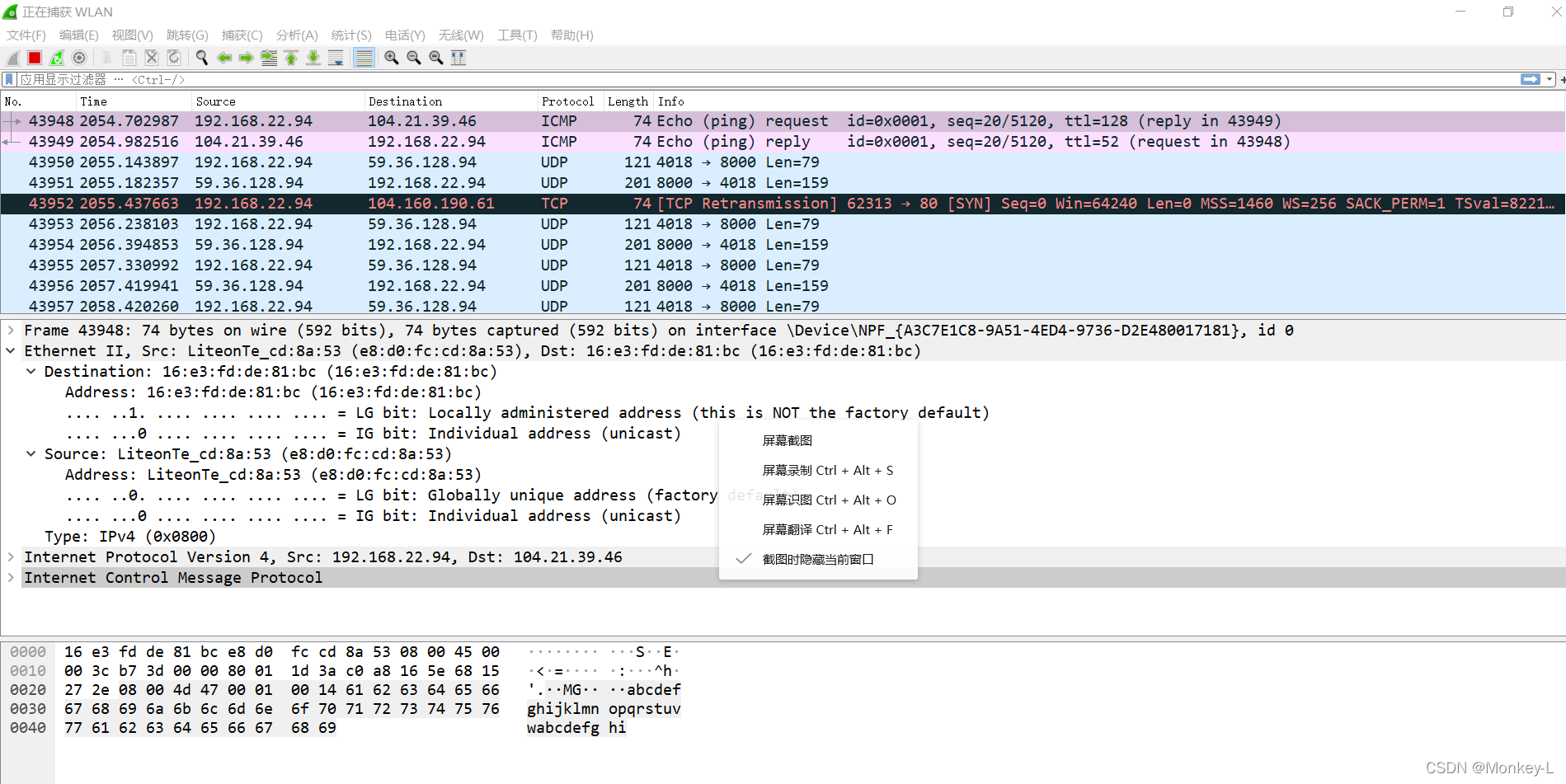Reset text to normal size
The image size is (1566, 784).
pyautogui.click(x=436, y=58)
